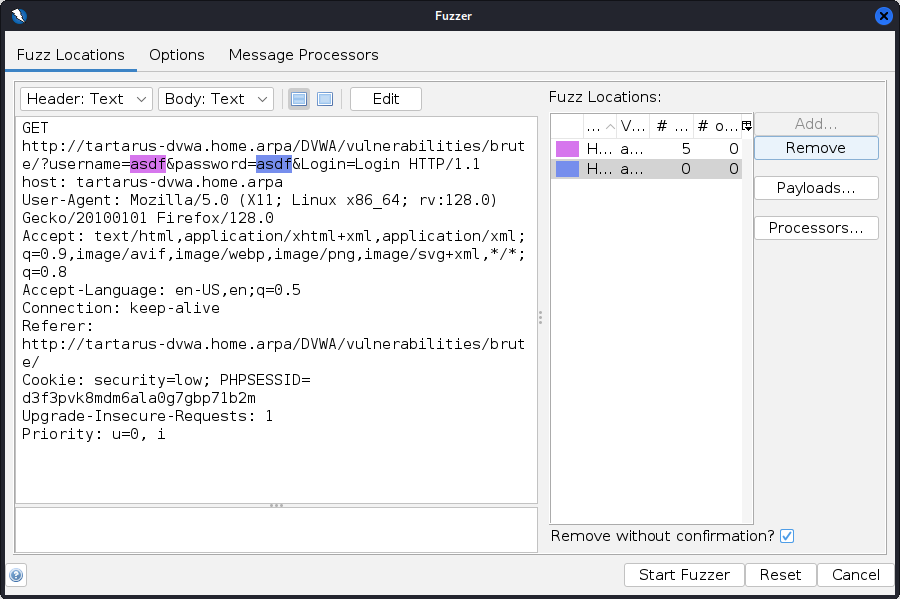This screenshot has height=599, width=900.
Task: Switch to the Message Processors tab
Action: [303, 55]
